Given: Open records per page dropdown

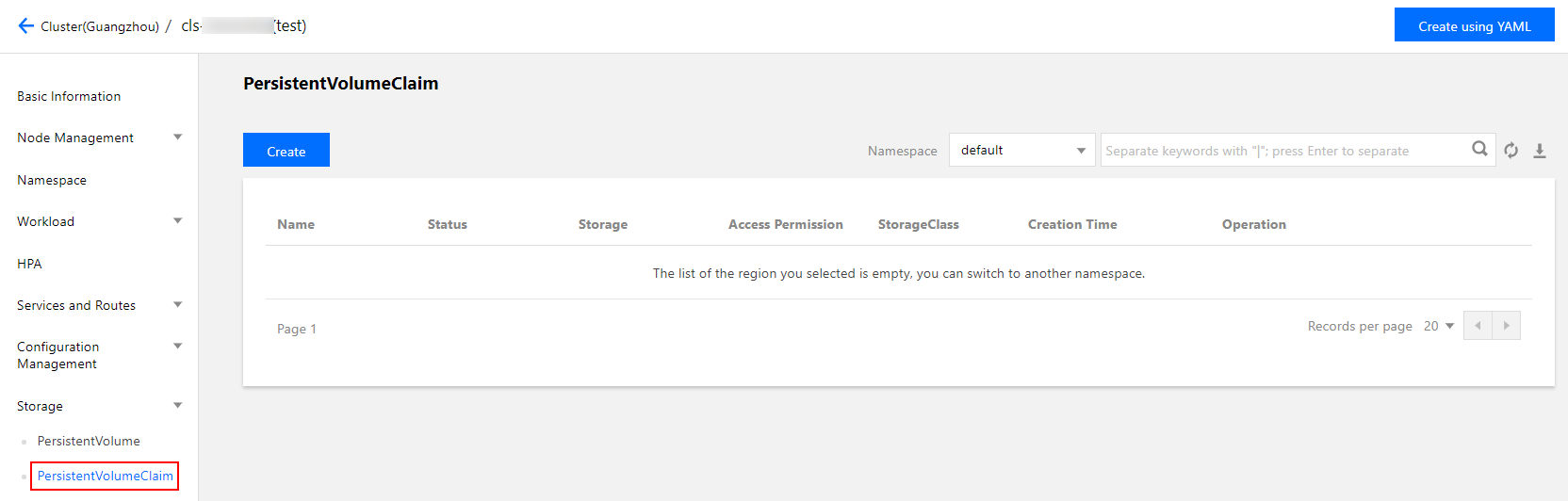Looking at the screenshot, I should click(1439, 326).
